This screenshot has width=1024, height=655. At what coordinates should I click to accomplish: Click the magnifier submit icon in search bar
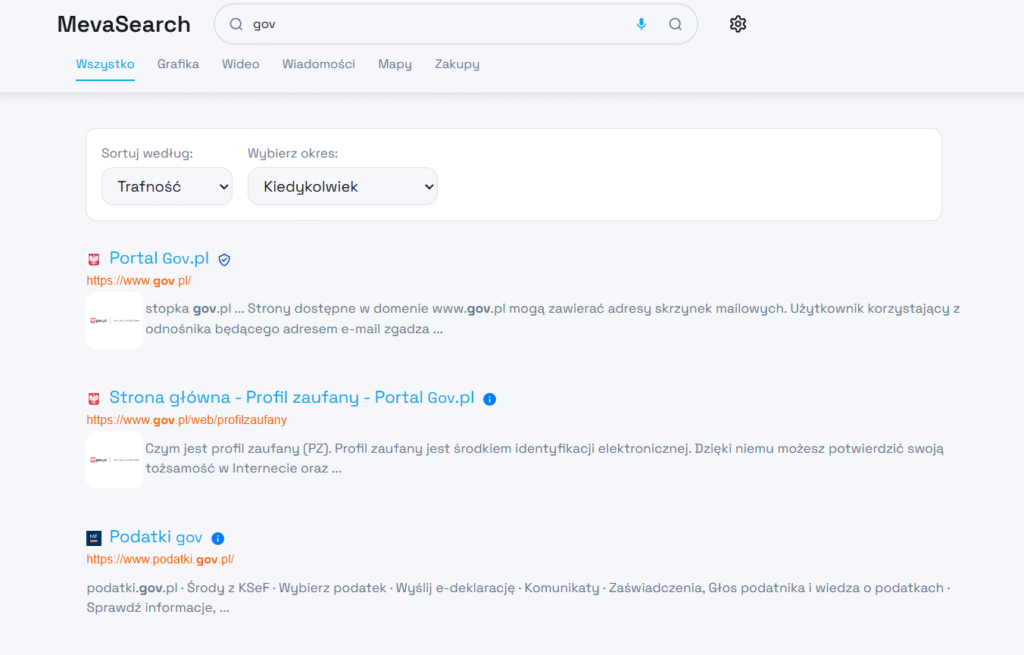(x=675, y=24)
